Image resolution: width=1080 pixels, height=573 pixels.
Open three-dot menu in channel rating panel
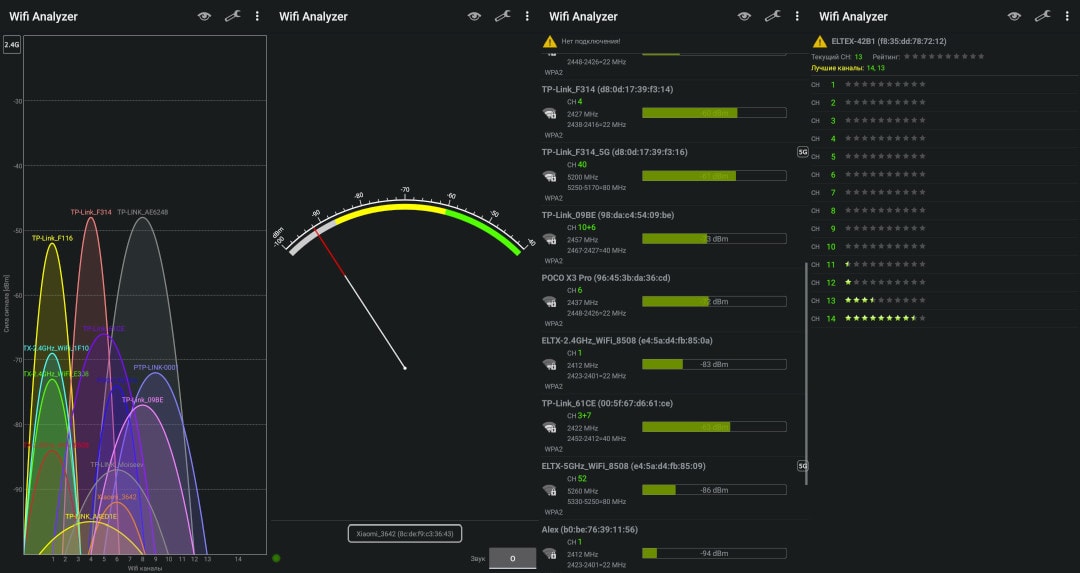point(1067,16)
